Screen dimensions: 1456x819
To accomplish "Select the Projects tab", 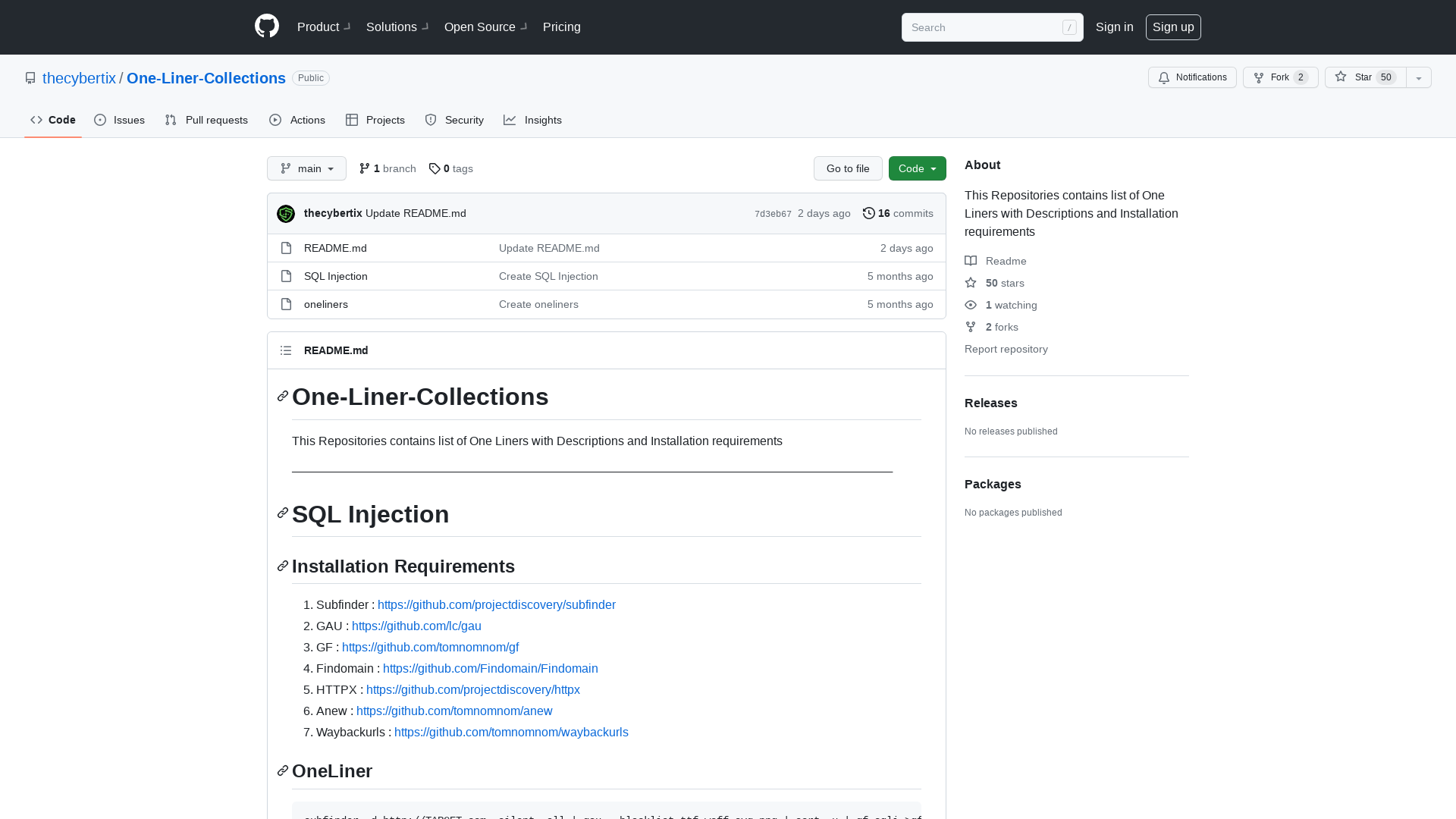I will coord(374,120).
